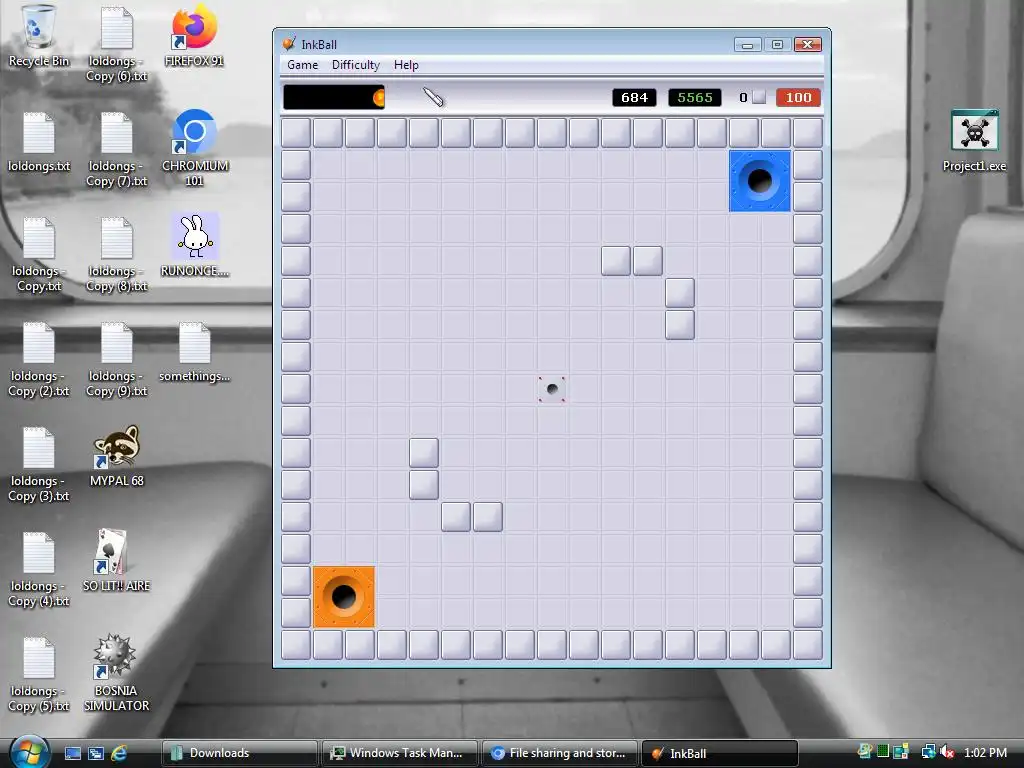Switch to Windows Task Manager taskbar button

(x=400, y=753)
